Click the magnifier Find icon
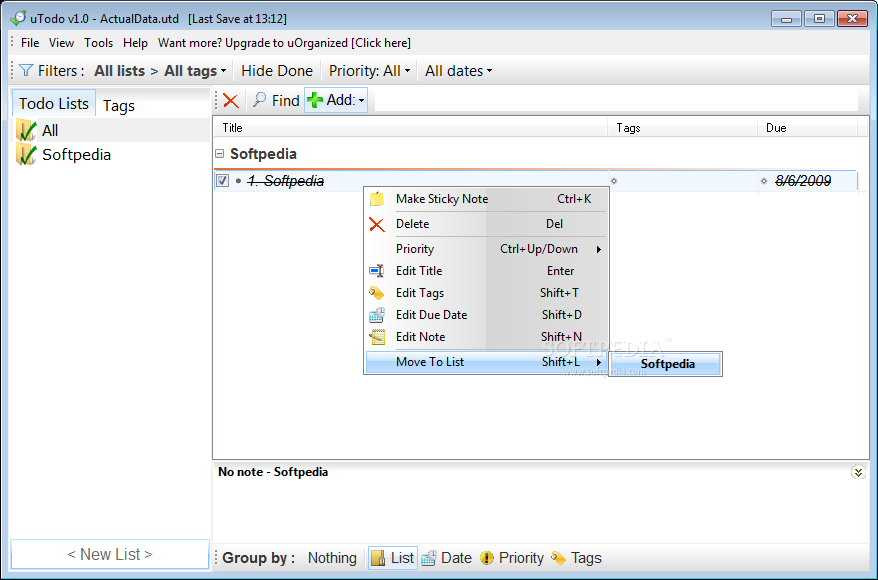878x580 pixels. tap(259, 100)
